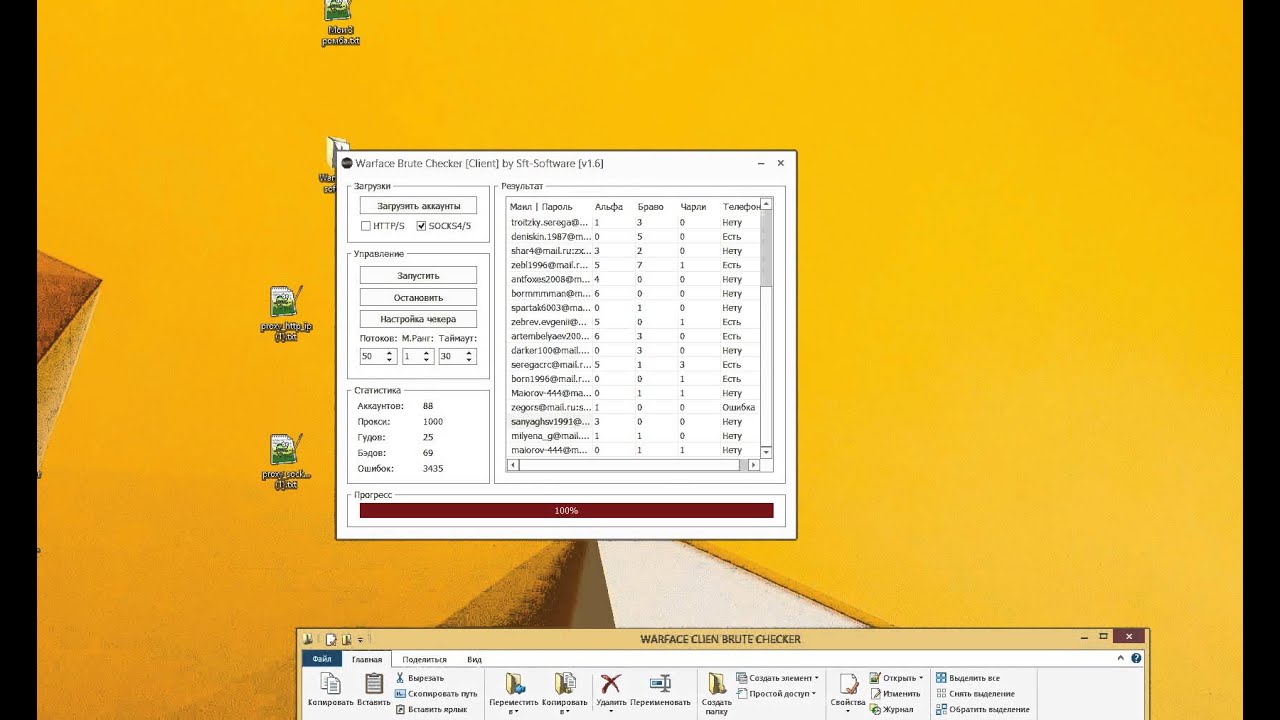1280x720 pixels.
Task: Switch to the Вид ribbon tab
Action: (x=475, y=660)
